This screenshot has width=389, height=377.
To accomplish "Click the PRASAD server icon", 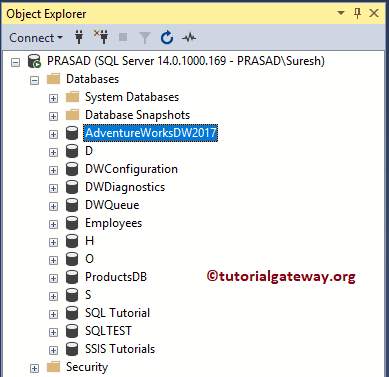I will click(34, 61).
